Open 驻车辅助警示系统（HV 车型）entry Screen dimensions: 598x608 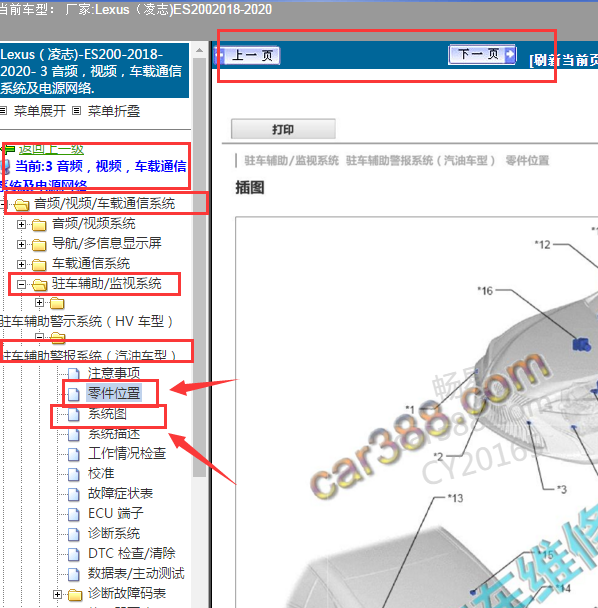click(x=87, y=321)
